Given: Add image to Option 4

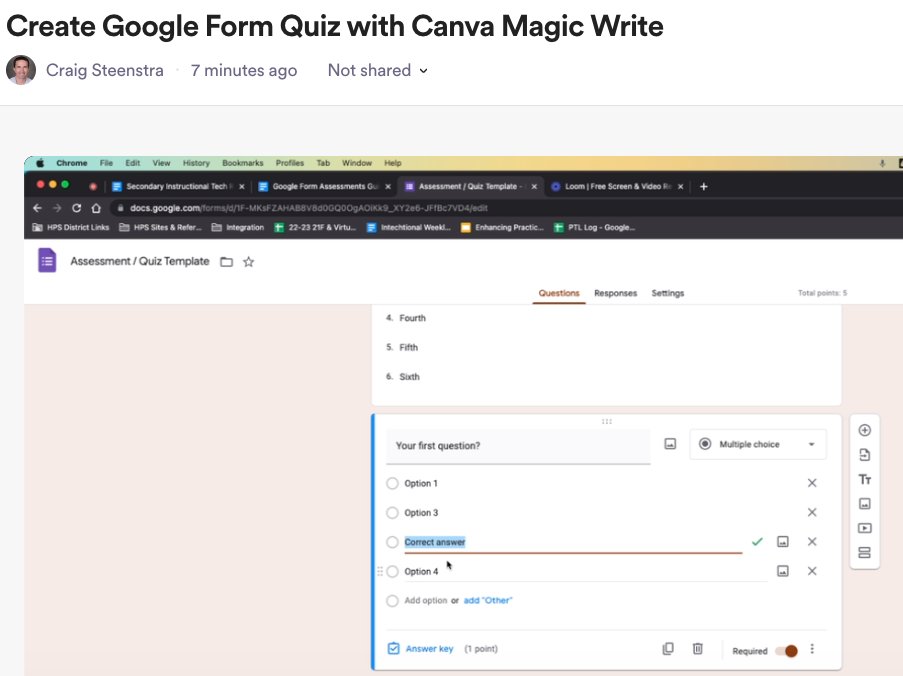Looking at the screenshot, I should tap(783, 571).
